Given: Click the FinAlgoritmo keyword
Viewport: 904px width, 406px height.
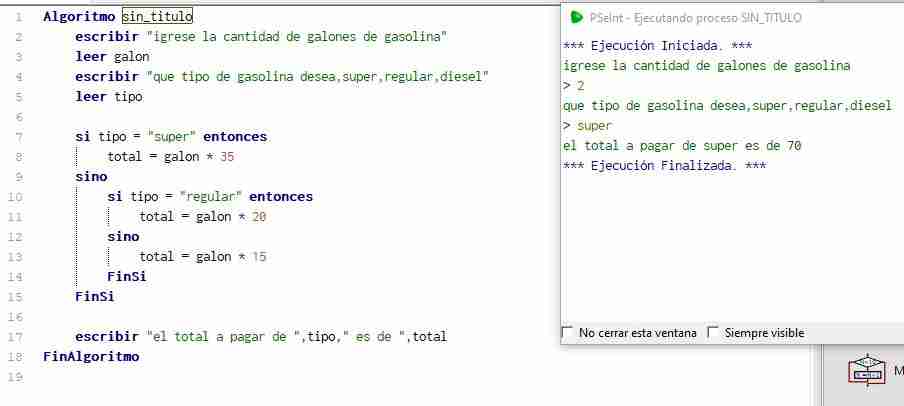Looking at the screenshot, I should point(91,356).
